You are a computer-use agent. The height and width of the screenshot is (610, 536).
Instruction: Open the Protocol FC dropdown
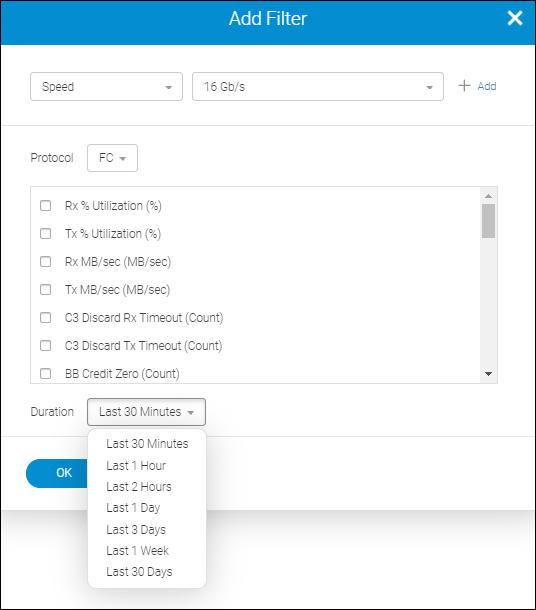point(112,158)
